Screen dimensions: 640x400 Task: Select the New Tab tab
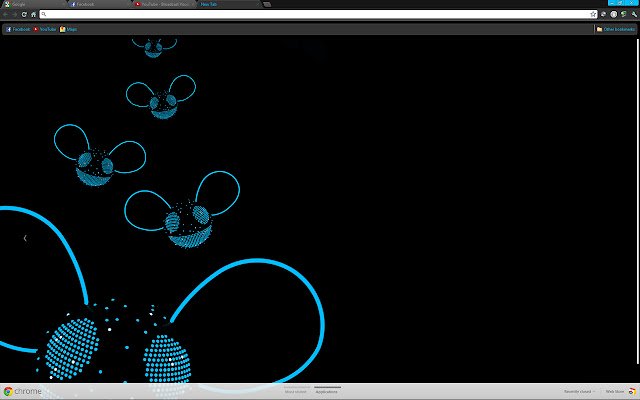coord(229,4)
